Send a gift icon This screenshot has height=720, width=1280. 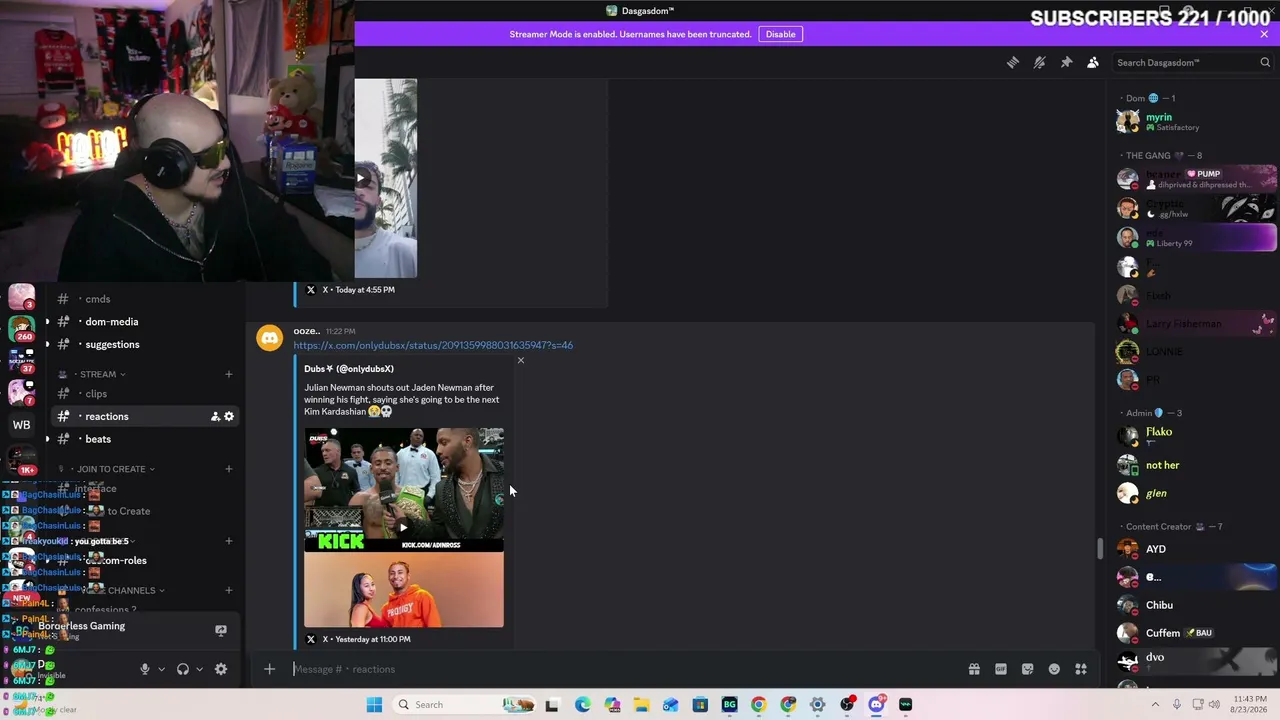click(x=974, y=669)
